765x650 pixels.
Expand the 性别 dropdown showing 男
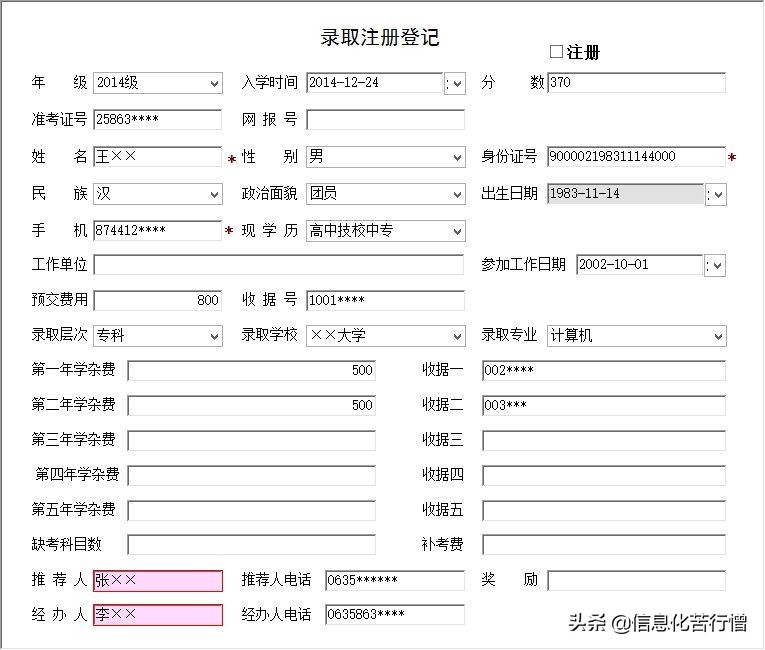click(x=385, y=157)
